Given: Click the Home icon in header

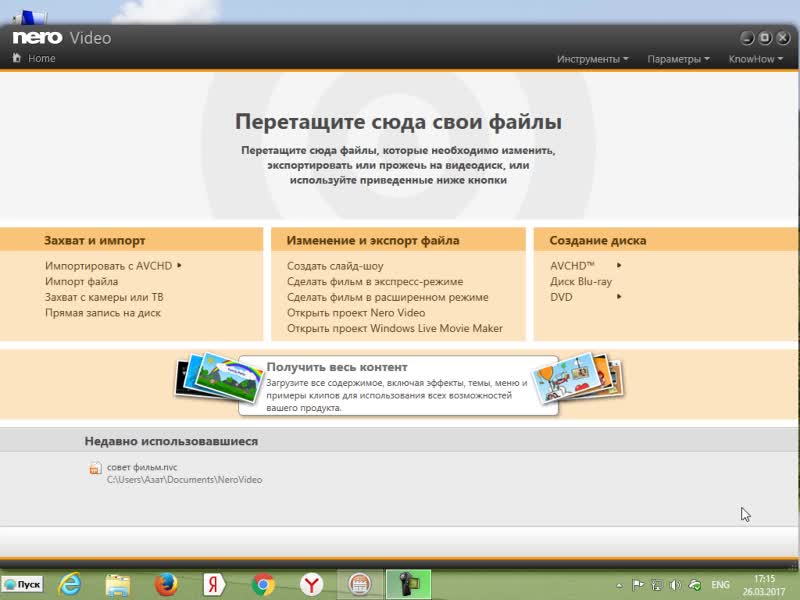Looking at the screenshot, I should coord(17,58).
